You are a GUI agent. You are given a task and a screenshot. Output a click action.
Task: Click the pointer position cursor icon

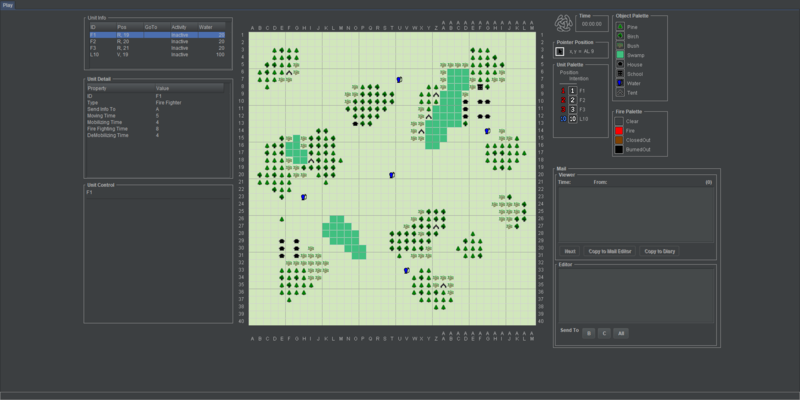[560, 51]
